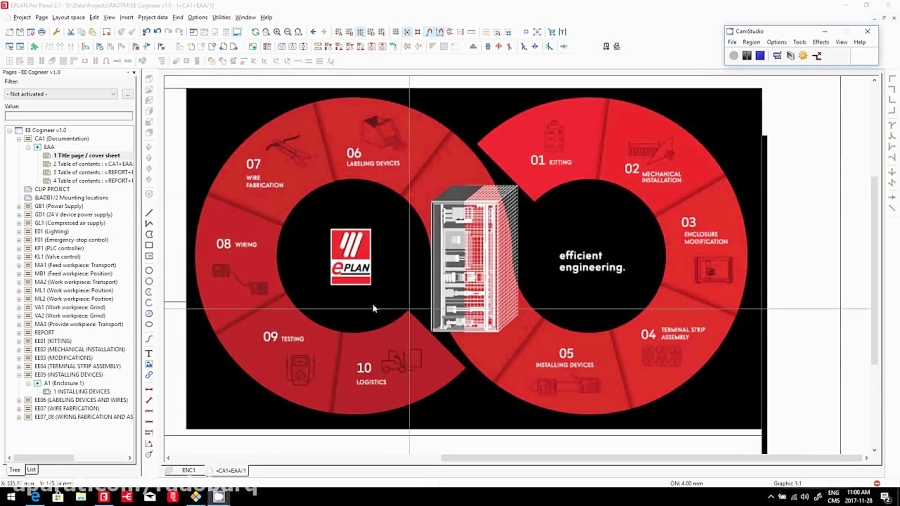Screen dimensions: 900x506
Task: Open the Layout space menu
Action: (x=68, y=17)
